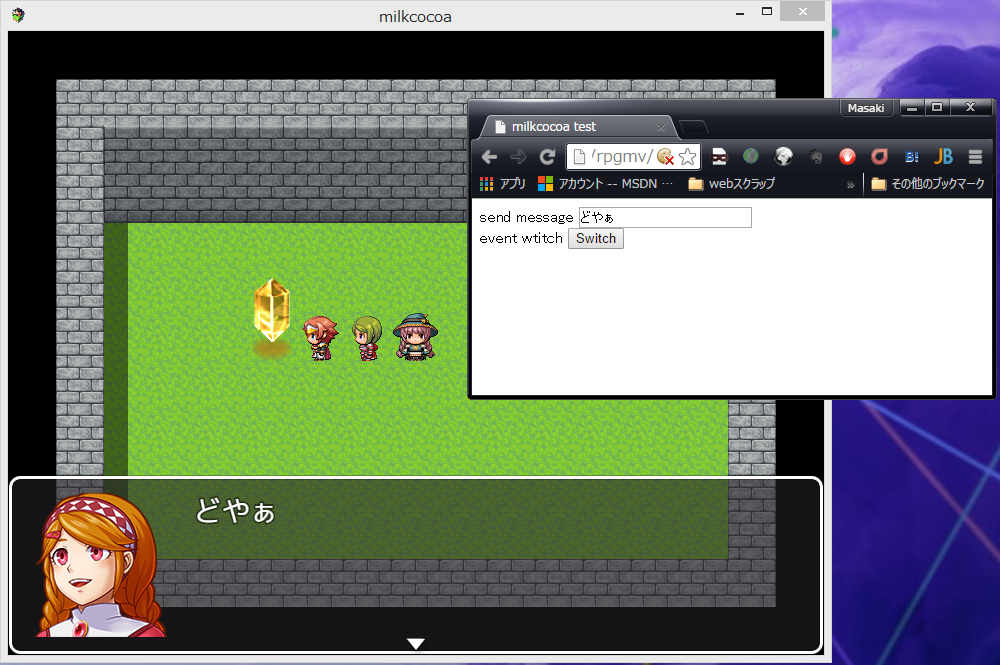Click the page reload icon in Chrome toolbar

coord(547,156)
